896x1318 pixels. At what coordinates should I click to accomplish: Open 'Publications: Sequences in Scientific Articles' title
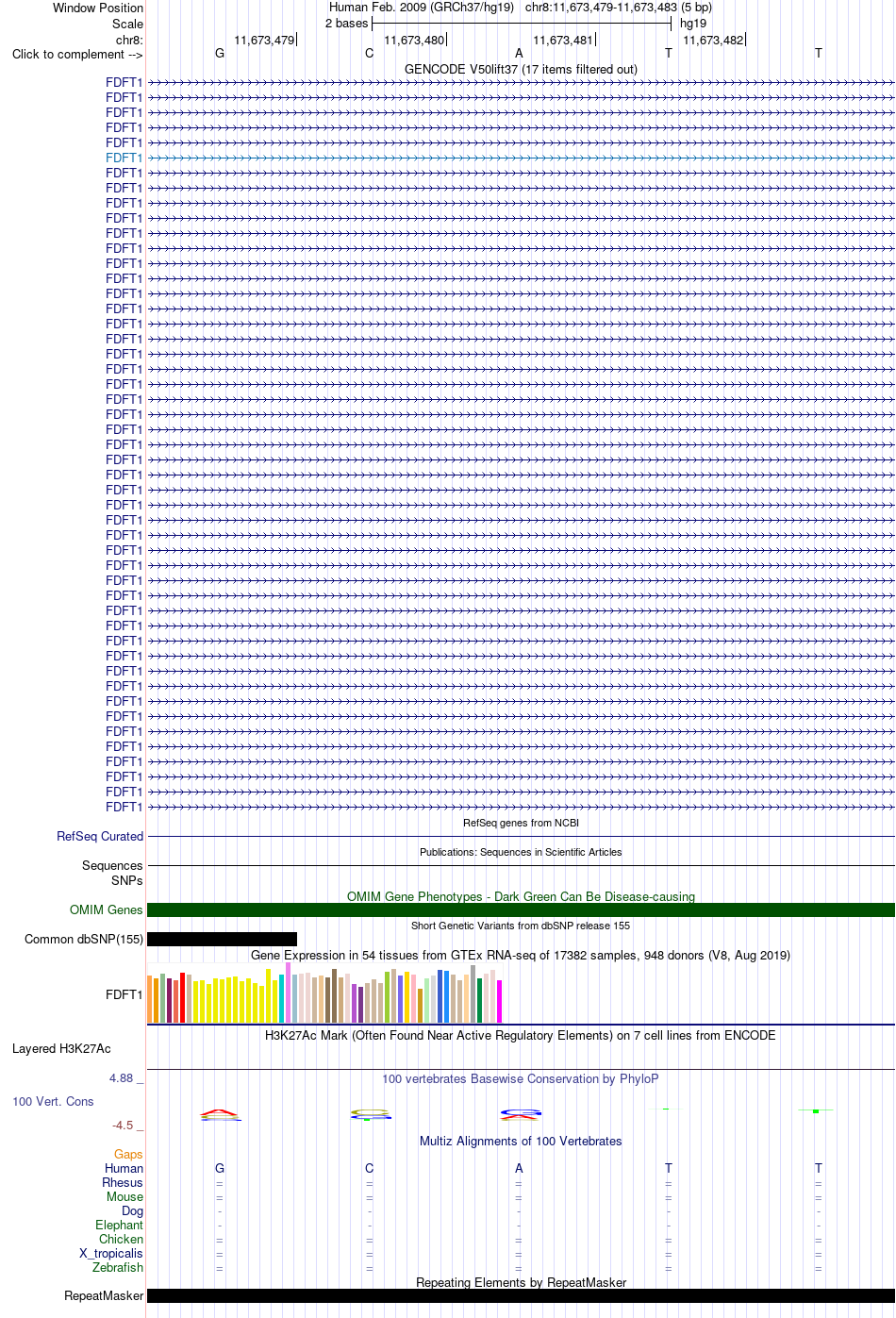pos(521,852)
